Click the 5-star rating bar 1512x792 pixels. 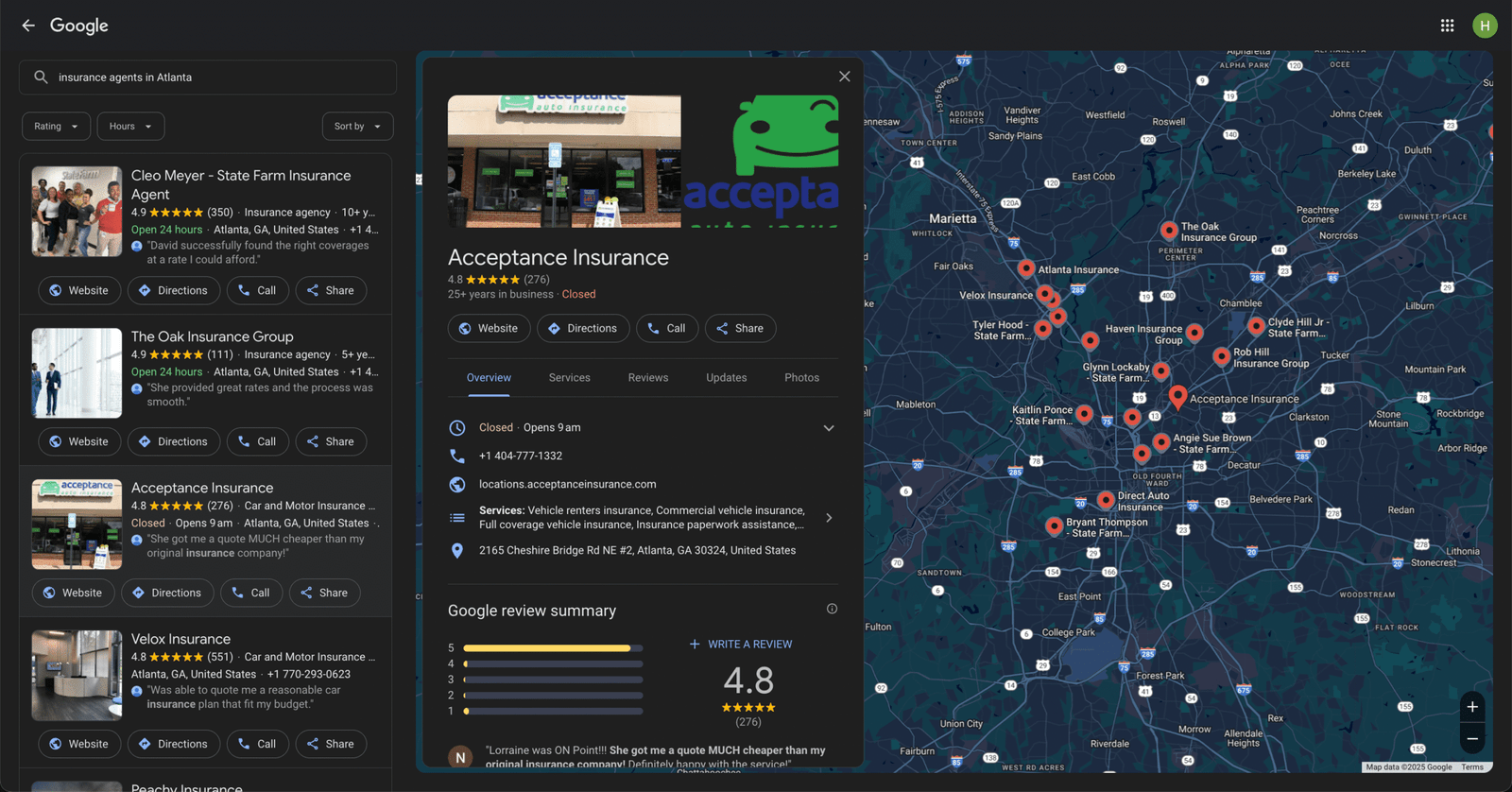[553, 648]
